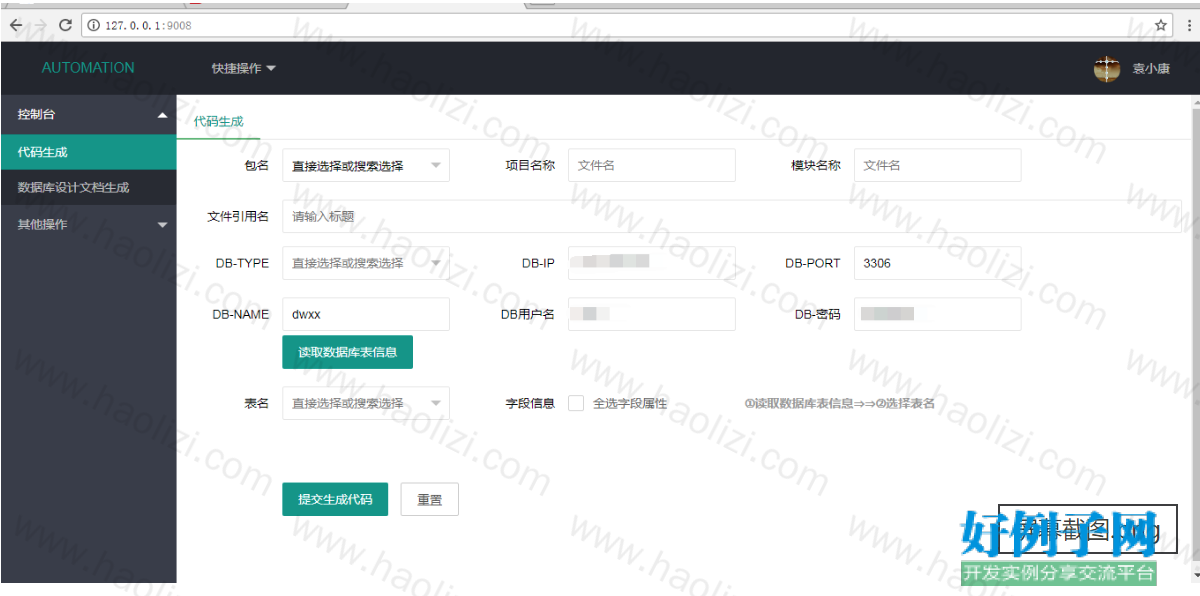Expand the 其他操作 sidebar group
The image size is (1200, 596).
[x=88, y=225]
